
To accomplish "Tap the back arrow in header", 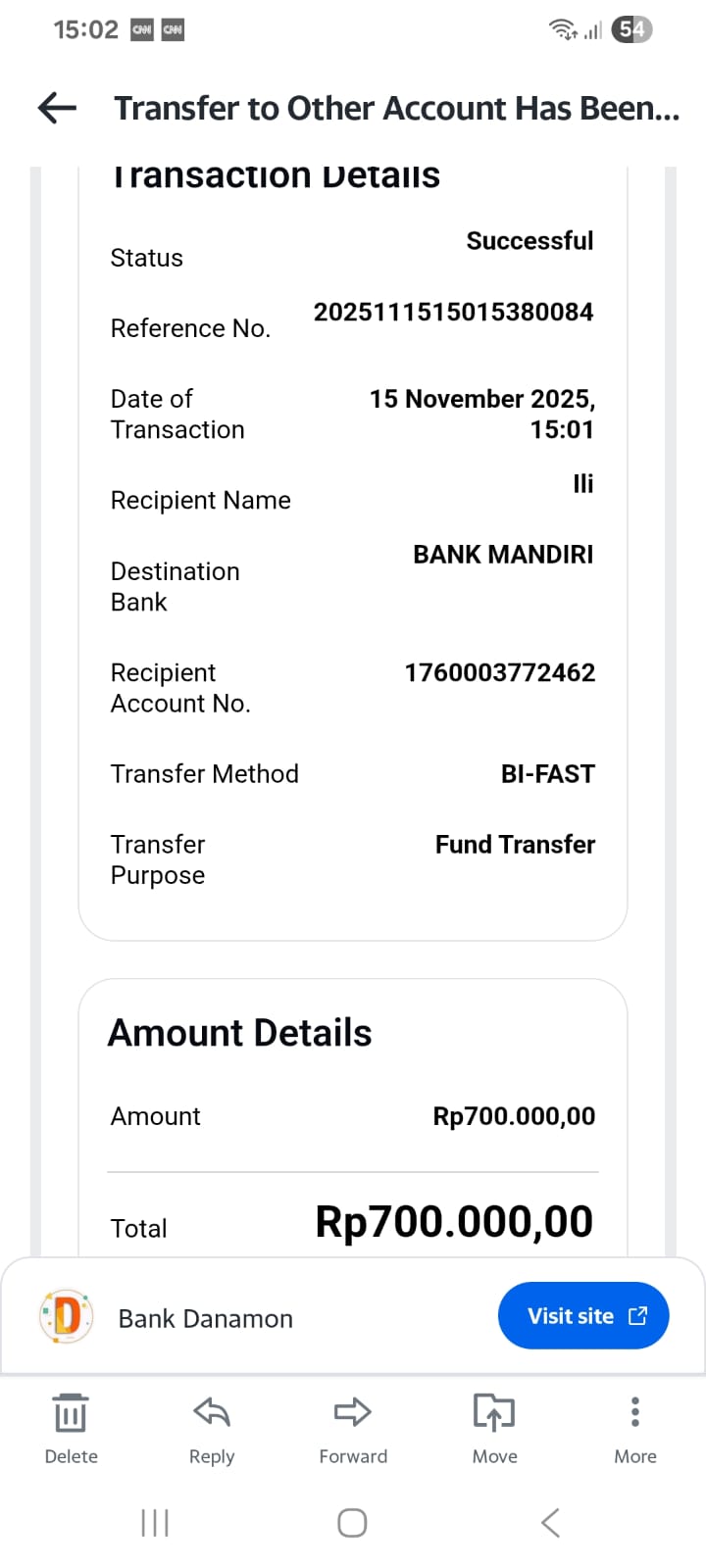I will (x=57, y=108).
